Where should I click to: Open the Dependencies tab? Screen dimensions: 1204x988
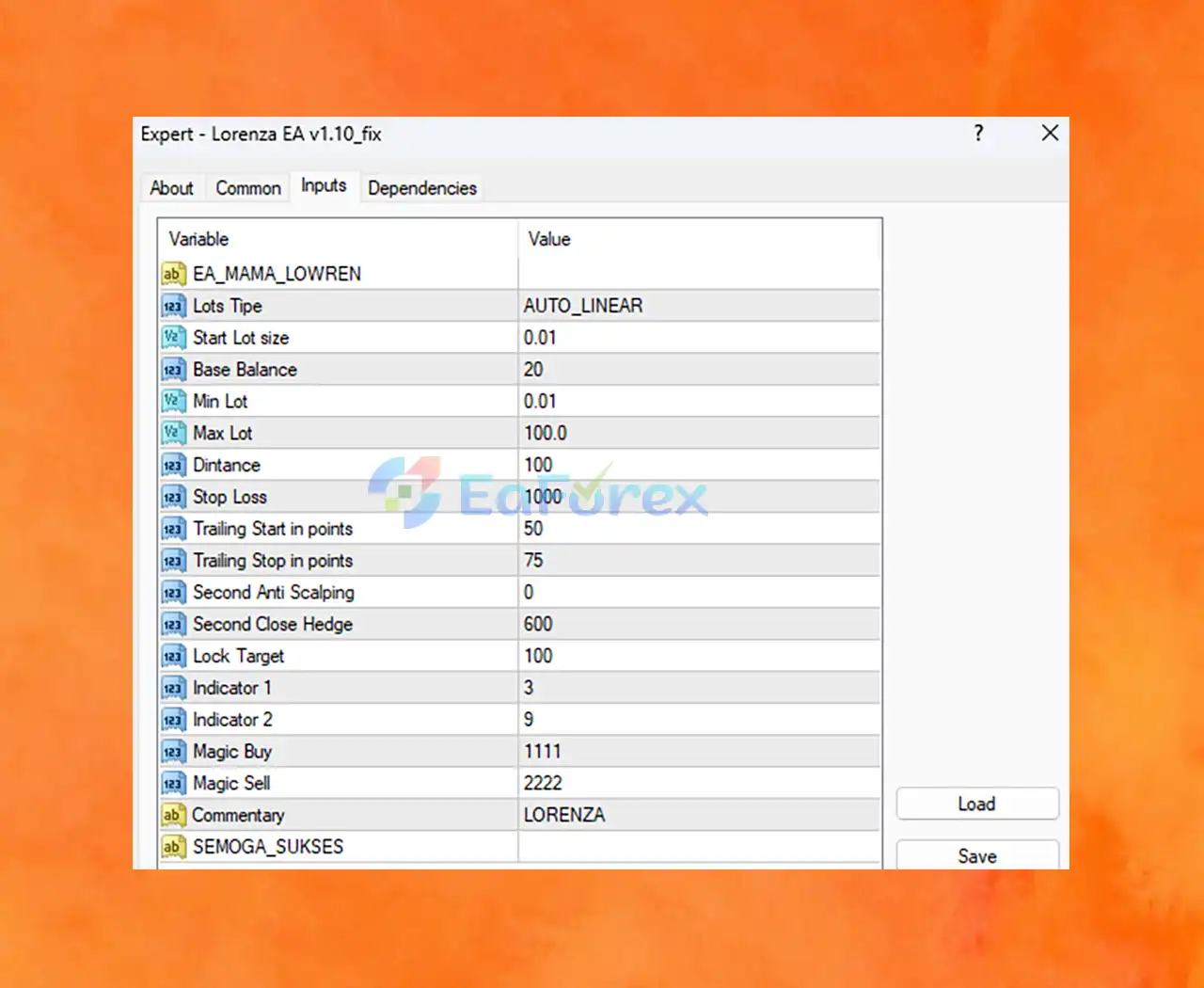(422, 188)
